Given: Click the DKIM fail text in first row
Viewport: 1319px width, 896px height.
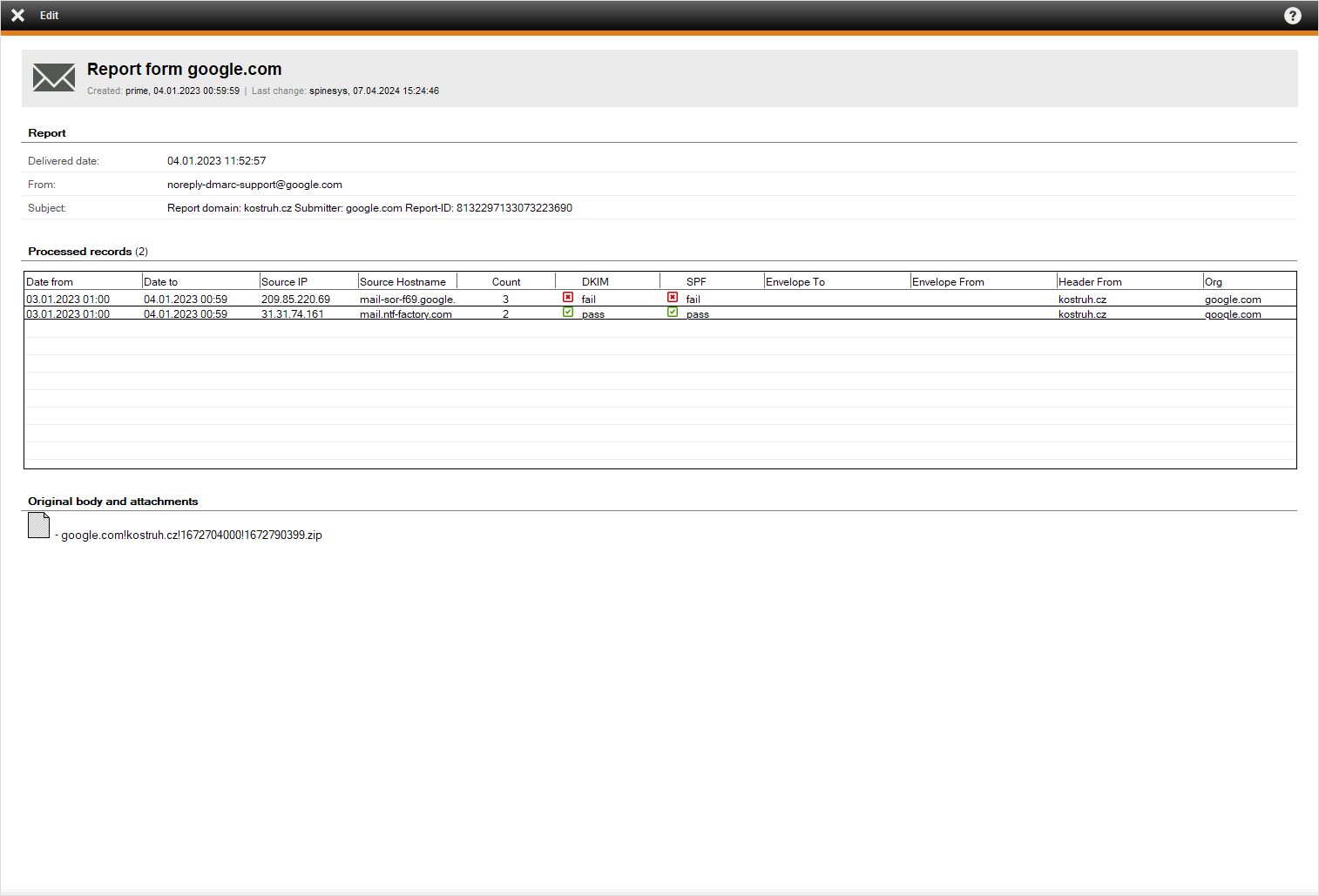Looking at the screenshot, I should [x=589, y=299].
